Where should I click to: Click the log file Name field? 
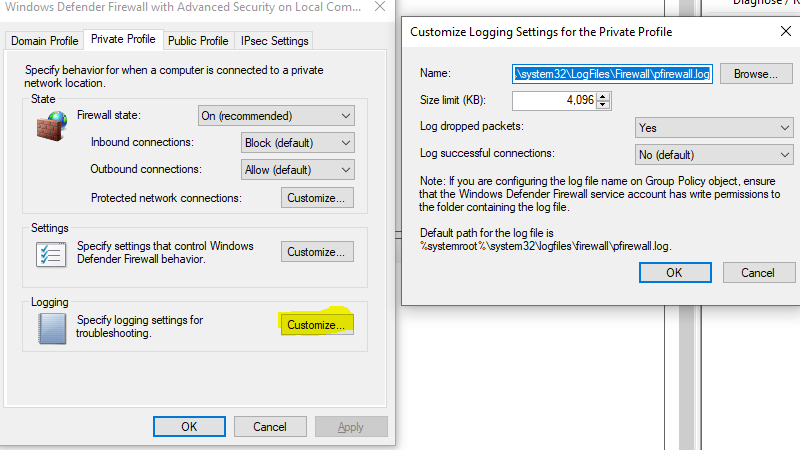click(x=612, y=74)
